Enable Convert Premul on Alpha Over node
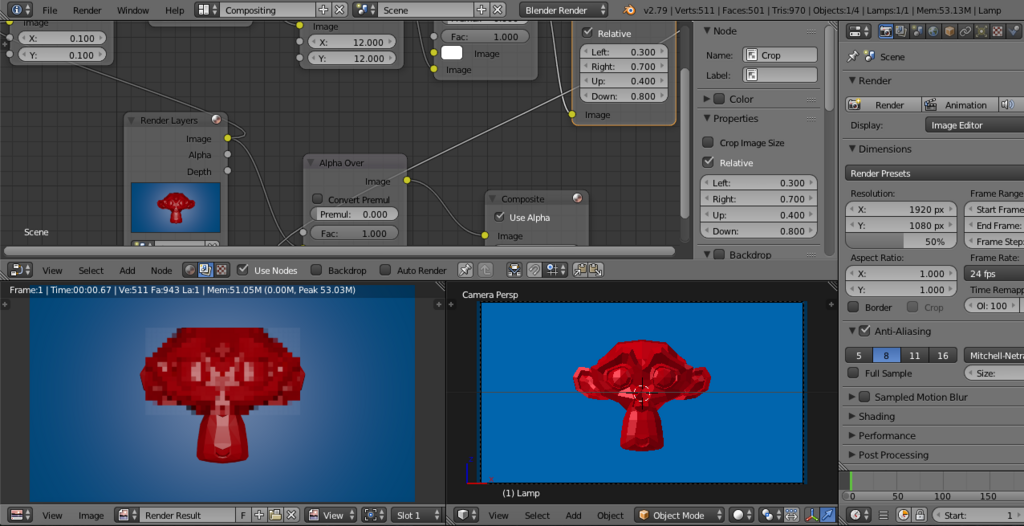 pos(317,199)
